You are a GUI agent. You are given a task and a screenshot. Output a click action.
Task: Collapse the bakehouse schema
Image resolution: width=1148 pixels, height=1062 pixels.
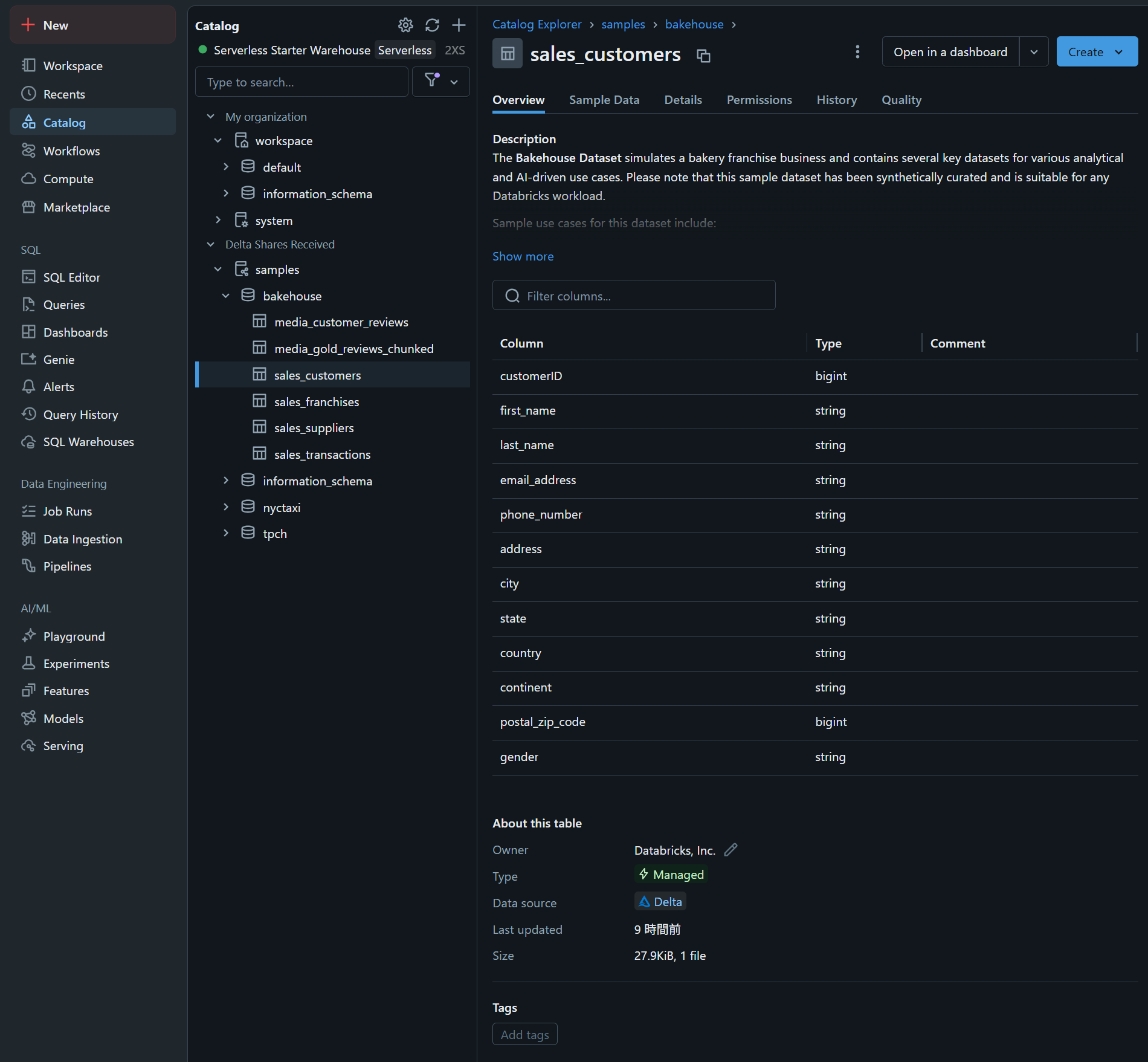(x=226, y=296)
